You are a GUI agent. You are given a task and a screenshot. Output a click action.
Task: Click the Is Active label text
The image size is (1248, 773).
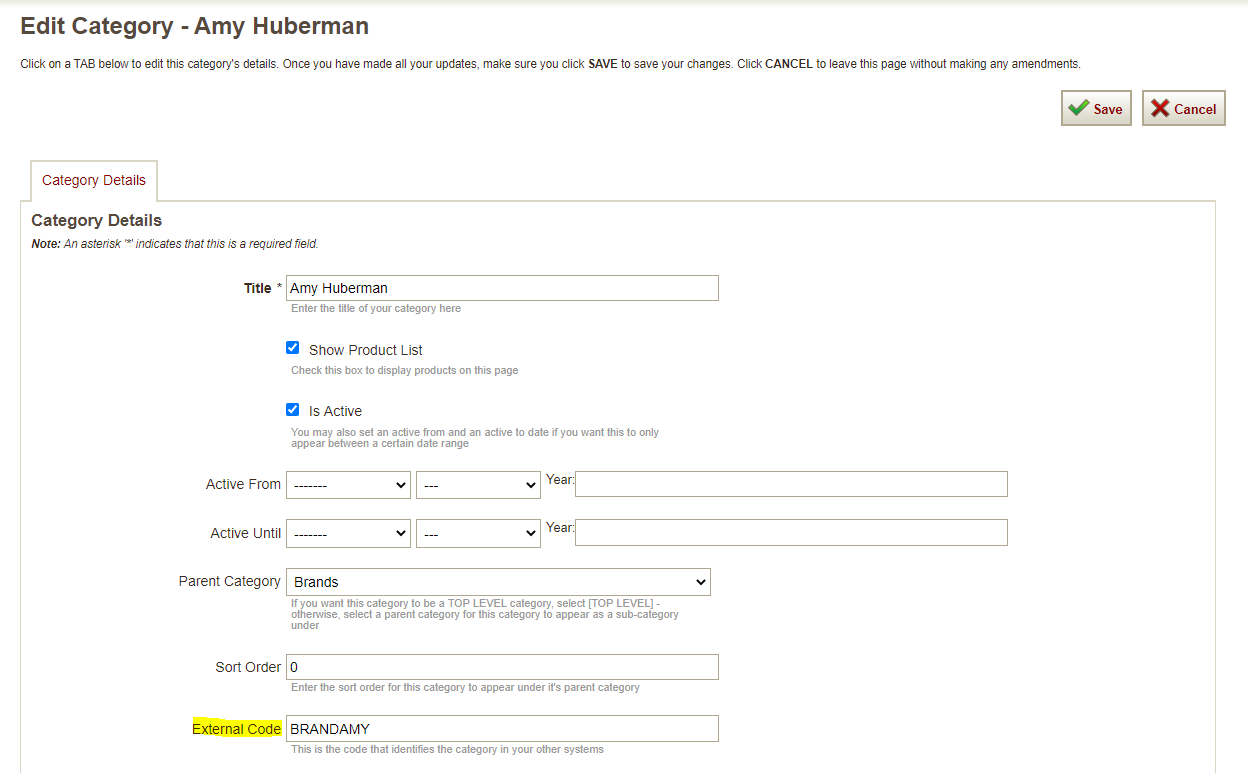pos(336,411)
